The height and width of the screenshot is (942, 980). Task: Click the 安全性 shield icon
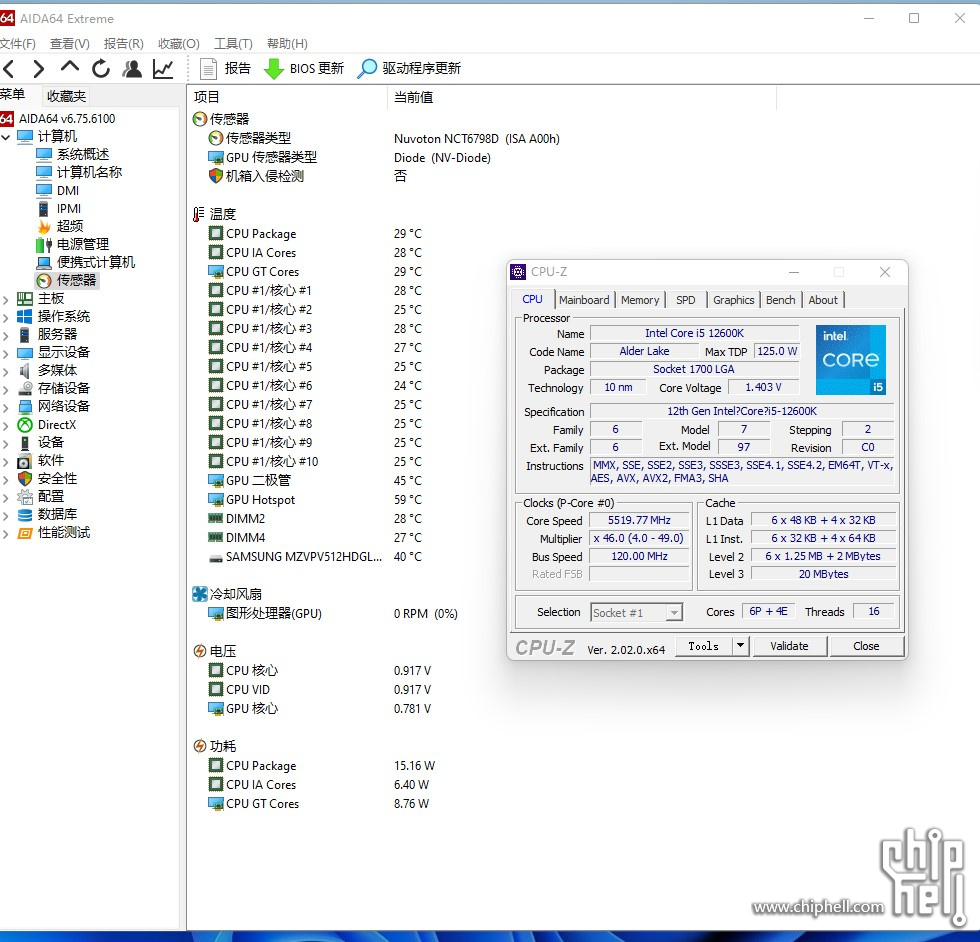pyautogui.click(x=24, y=479)
